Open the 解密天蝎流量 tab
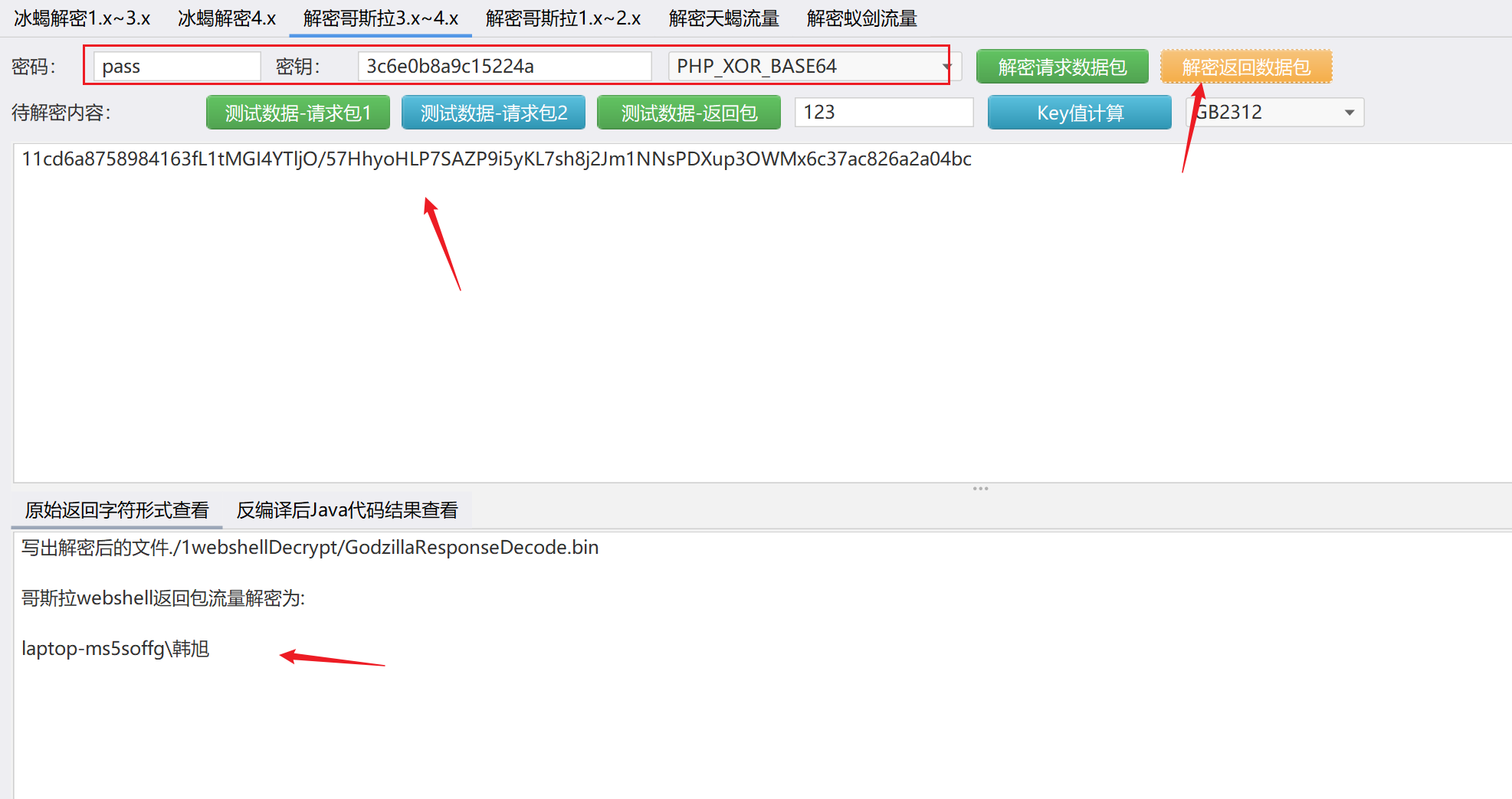 point(723,18)
